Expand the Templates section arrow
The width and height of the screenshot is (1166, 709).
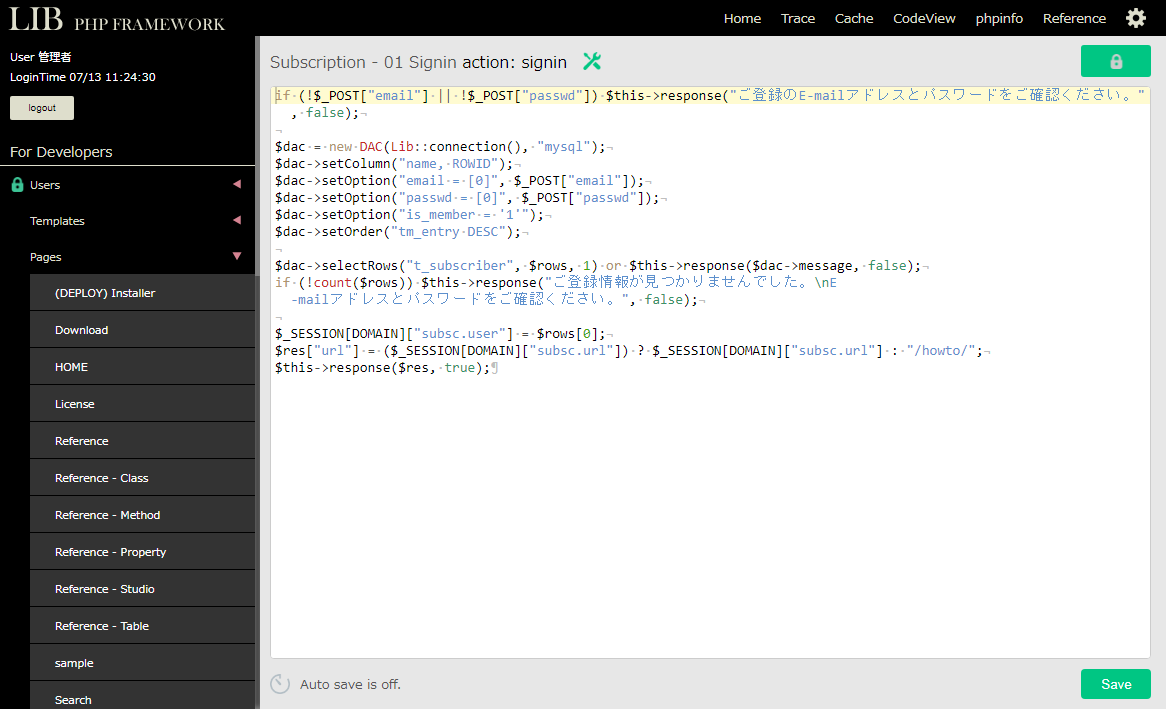[x=237, y=220]
